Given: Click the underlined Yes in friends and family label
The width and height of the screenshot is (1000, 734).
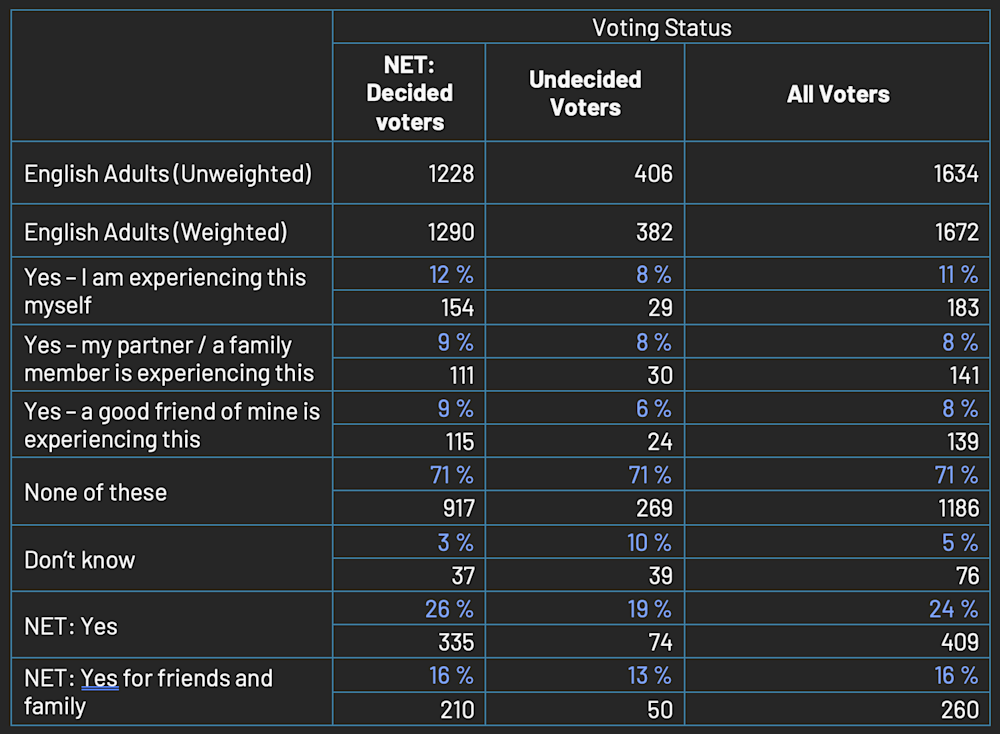Looking at the screenshot, I should coord(99,678).
